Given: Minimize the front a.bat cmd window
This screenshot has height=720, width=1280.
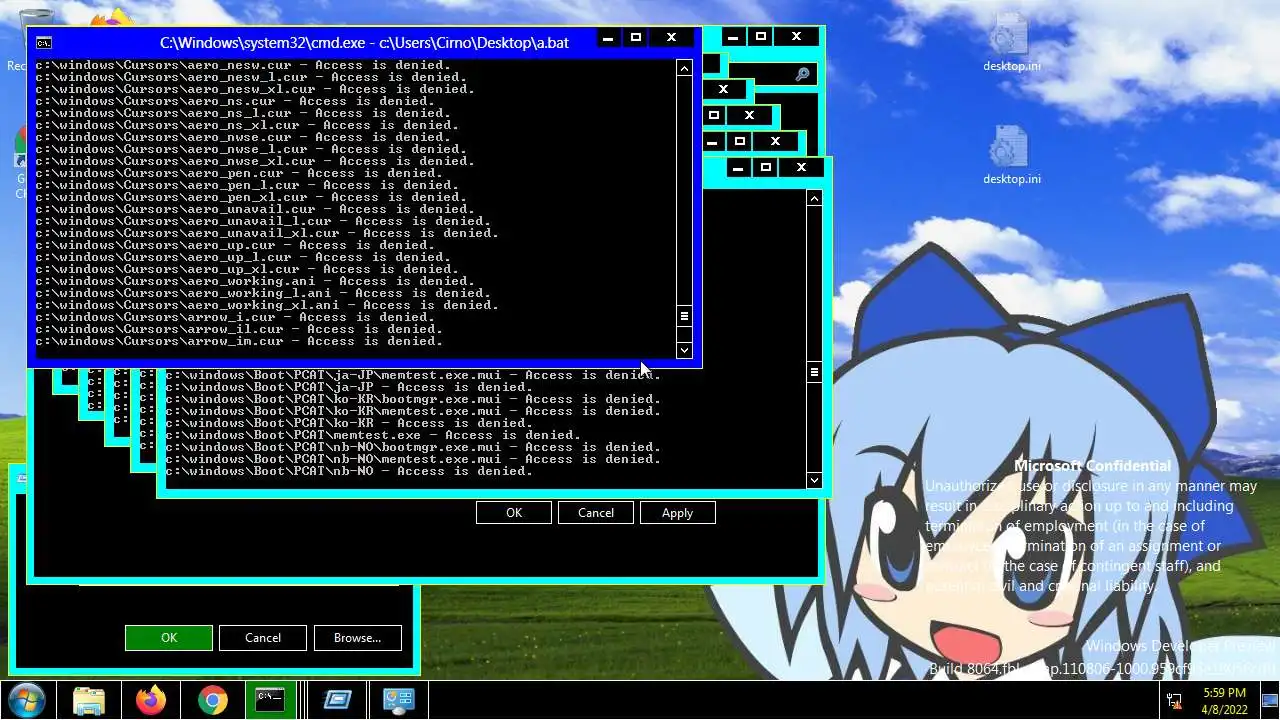Looking at the screenshot, I should click(608, 38).
